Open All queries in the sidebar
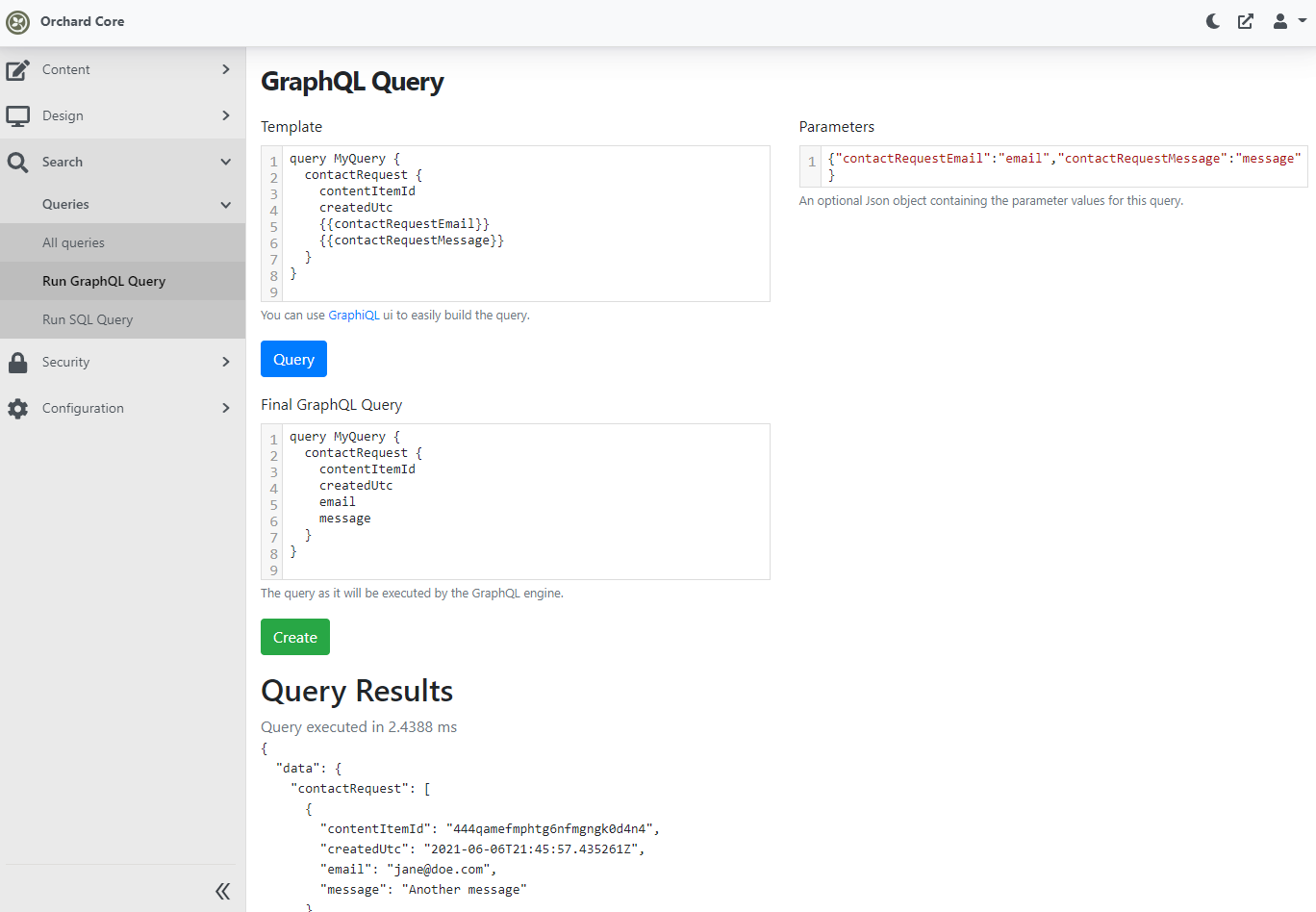Screen dimensions: 1316x912 (x=122, y=242)
